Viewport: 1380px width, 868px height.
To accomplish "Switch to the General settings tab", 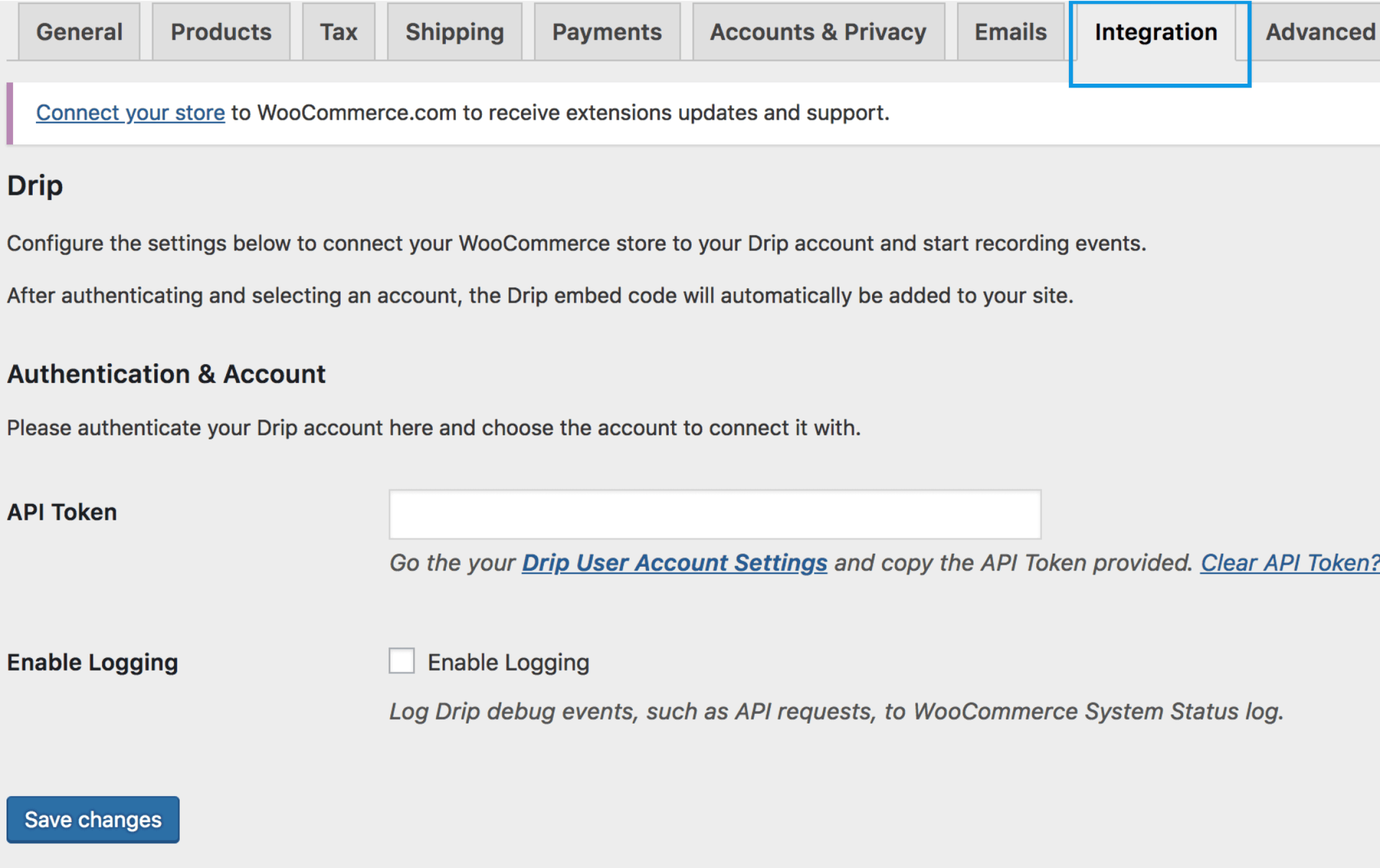I will (x=79, y=31).
